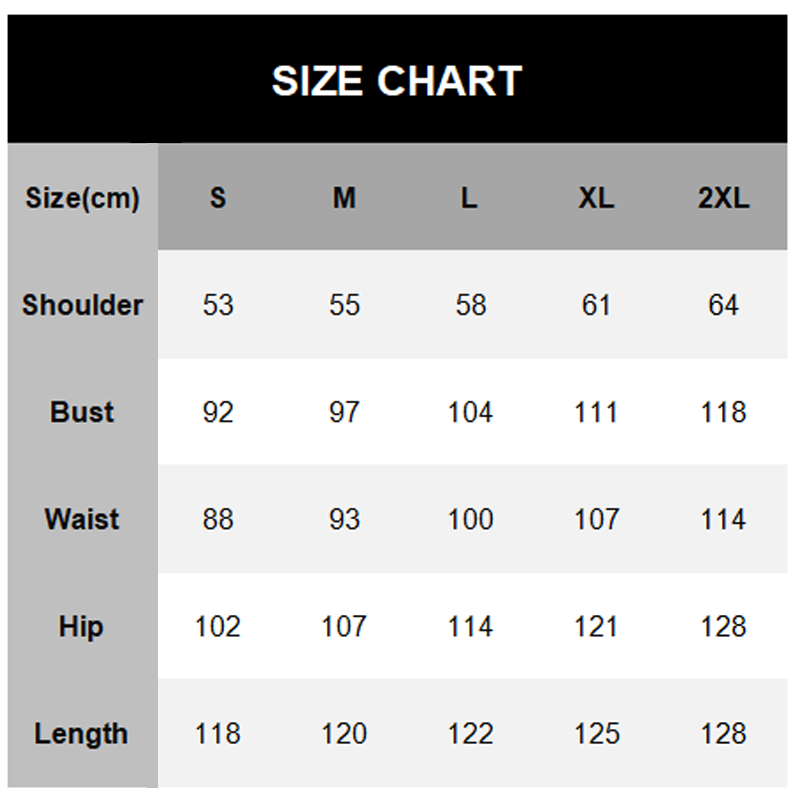Click the Waist row label

pyautogui.click(x=82, y=519)
